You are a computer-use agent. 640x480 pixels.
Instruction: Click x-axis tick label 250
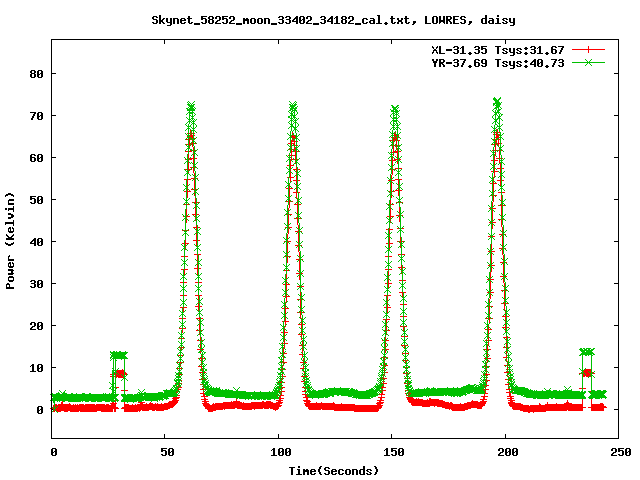[620, 452]
